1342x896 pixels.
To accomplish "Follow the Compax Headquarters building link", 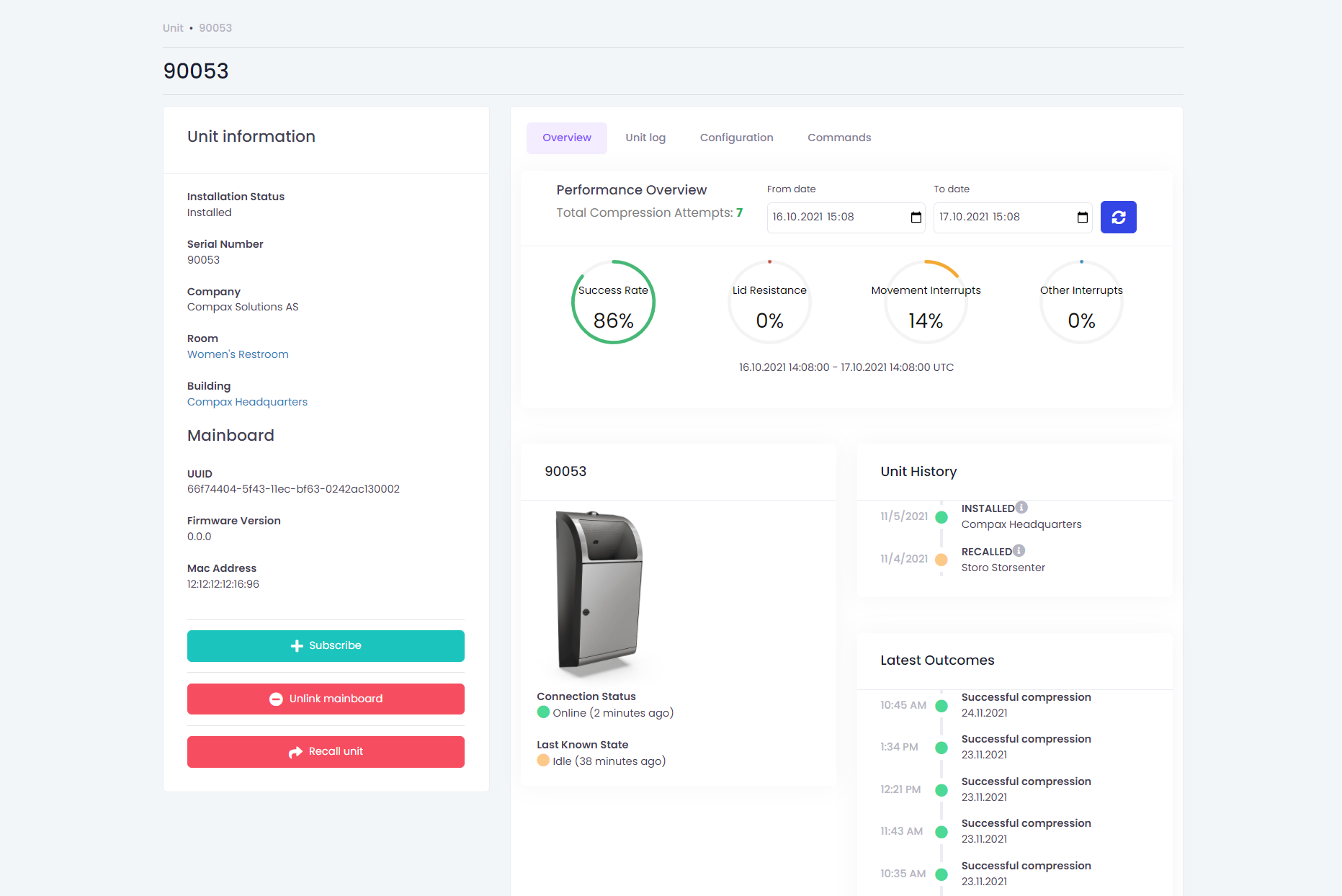I will coord(247,402).
